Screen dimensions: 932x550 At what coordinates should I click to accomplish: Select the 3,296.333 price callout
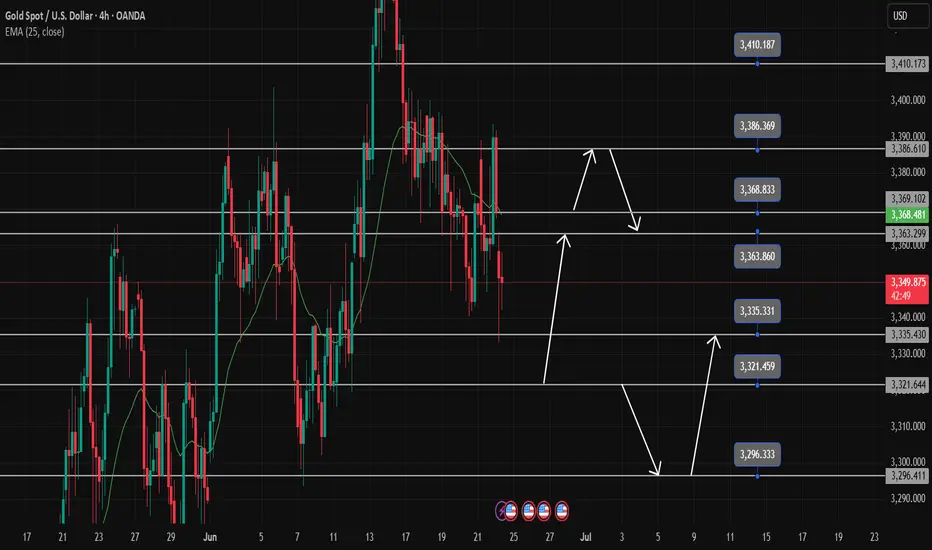tap(757, 454)
